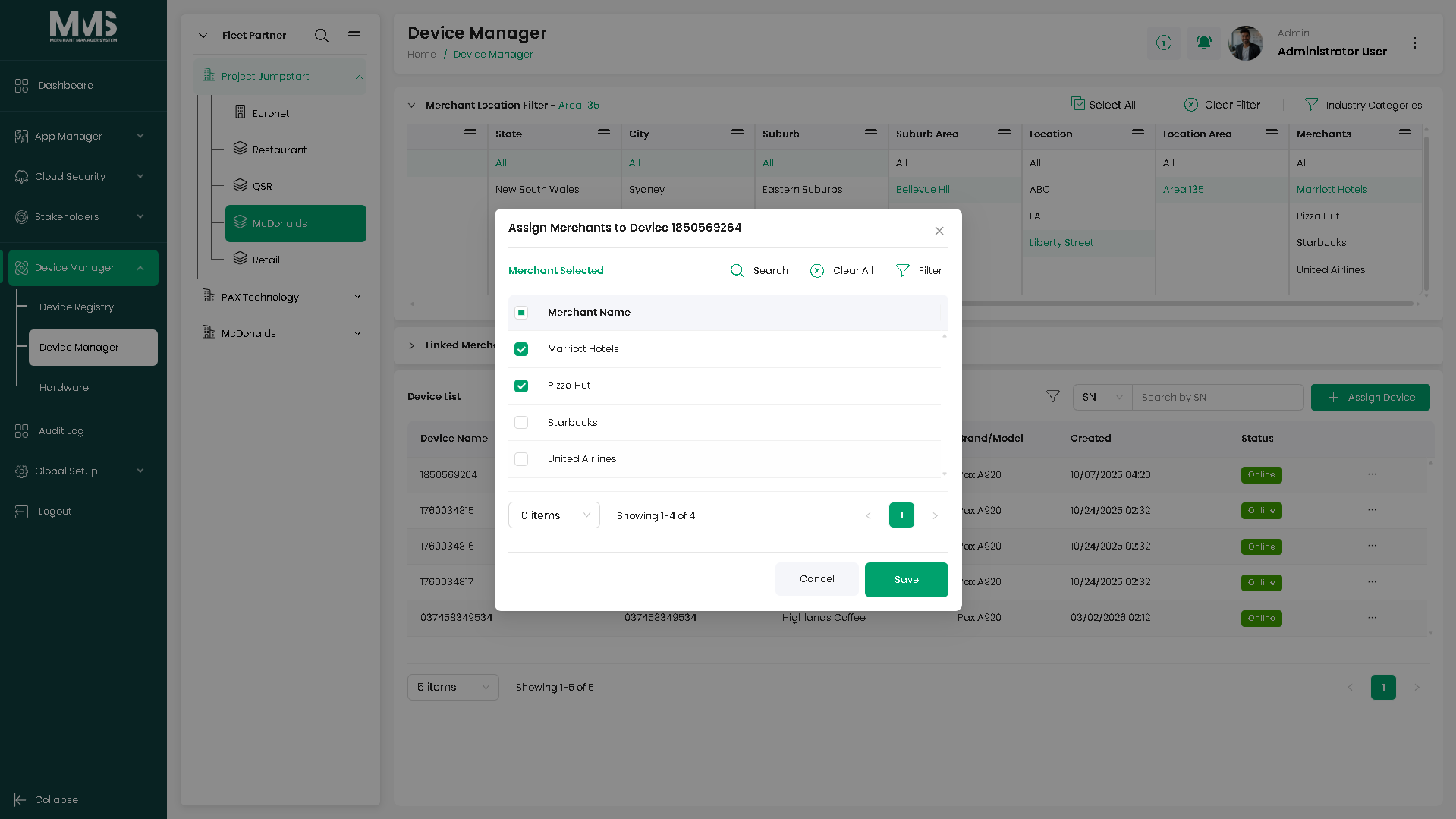1456x819 pixels.
Task: Select the Retail tree item
Action: click(x=266, y=260)
